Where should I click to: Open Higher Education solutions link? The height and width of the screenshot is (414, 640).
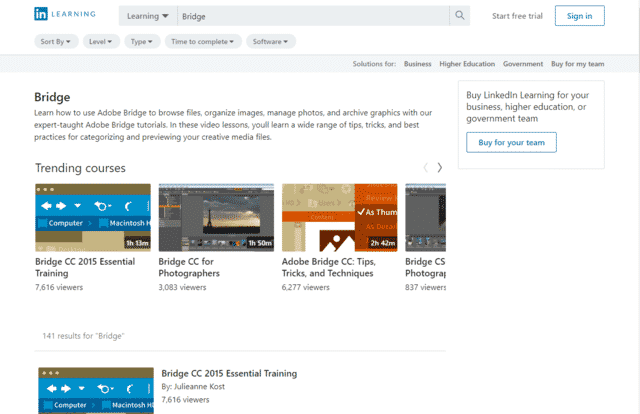(467, 64)
